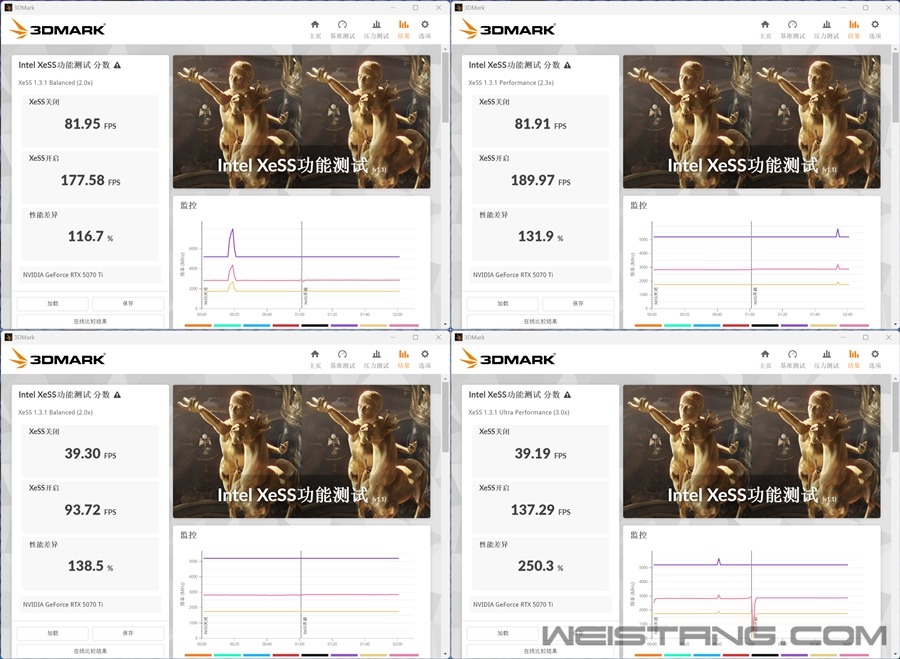Click score warning triangle in 93.72 FPS window

click(117, 394)
